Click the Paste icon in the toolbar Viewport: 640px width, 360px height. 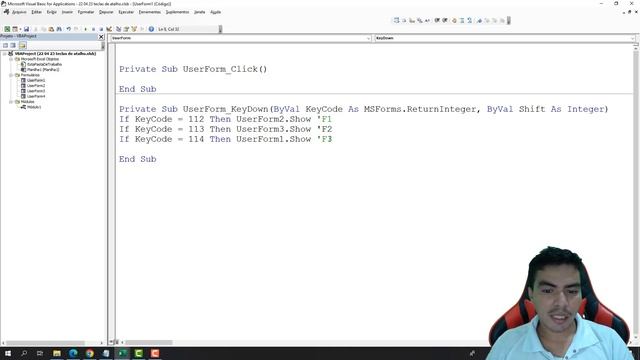51,29
